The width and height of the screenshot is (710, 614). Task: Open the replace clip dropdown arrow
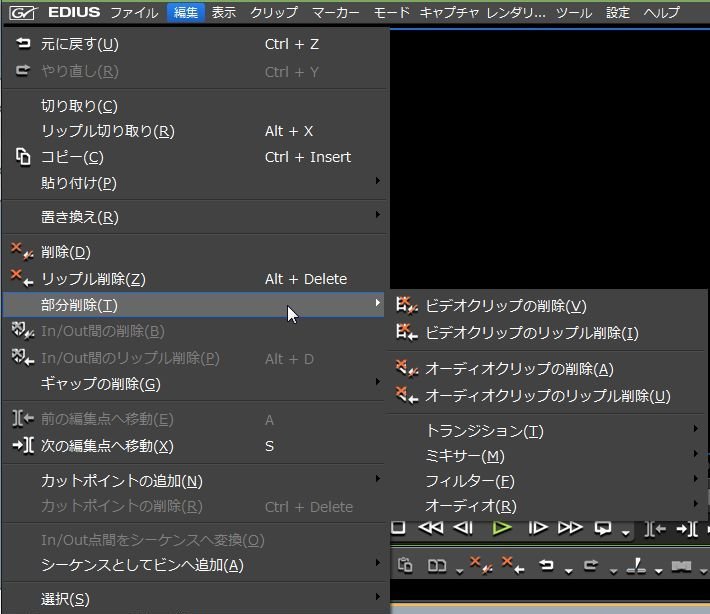pos(460,571)
